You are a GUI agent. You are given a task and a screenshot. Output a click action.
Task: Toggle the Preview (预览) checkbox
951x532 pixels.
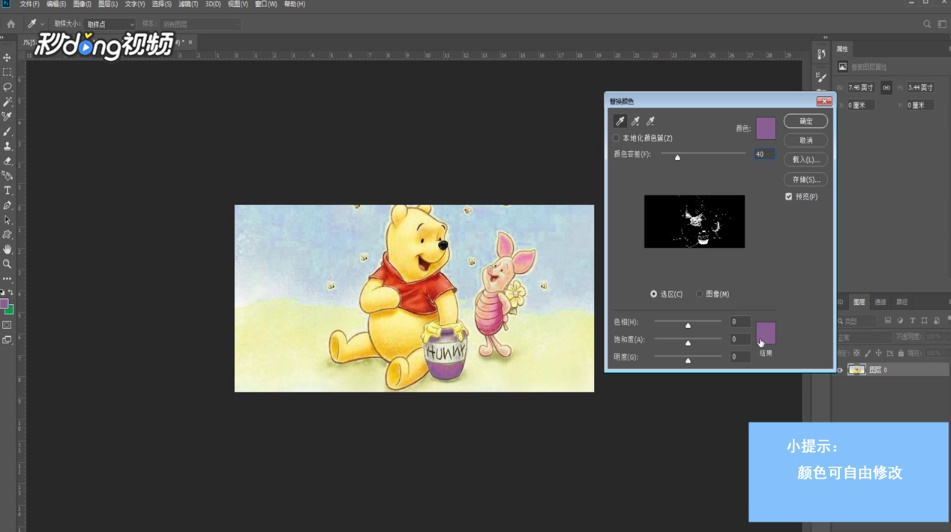tap(788, 197)
